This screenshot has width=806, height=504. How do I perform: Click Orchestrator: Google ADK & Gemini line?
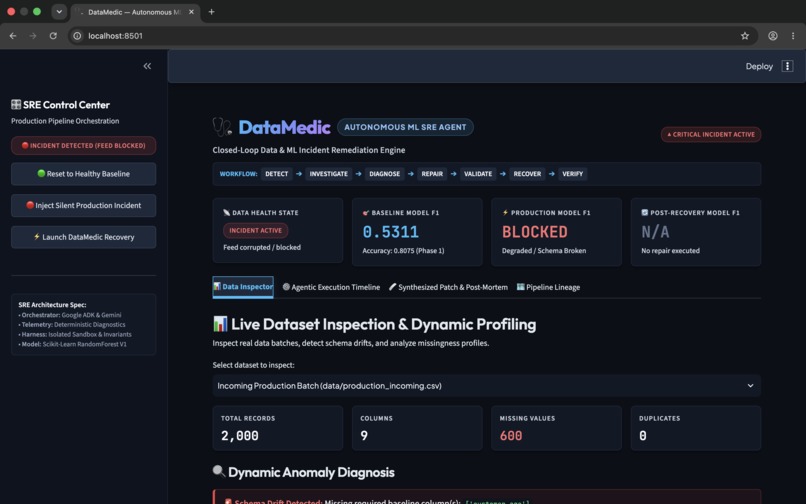(x=70, y=315)
